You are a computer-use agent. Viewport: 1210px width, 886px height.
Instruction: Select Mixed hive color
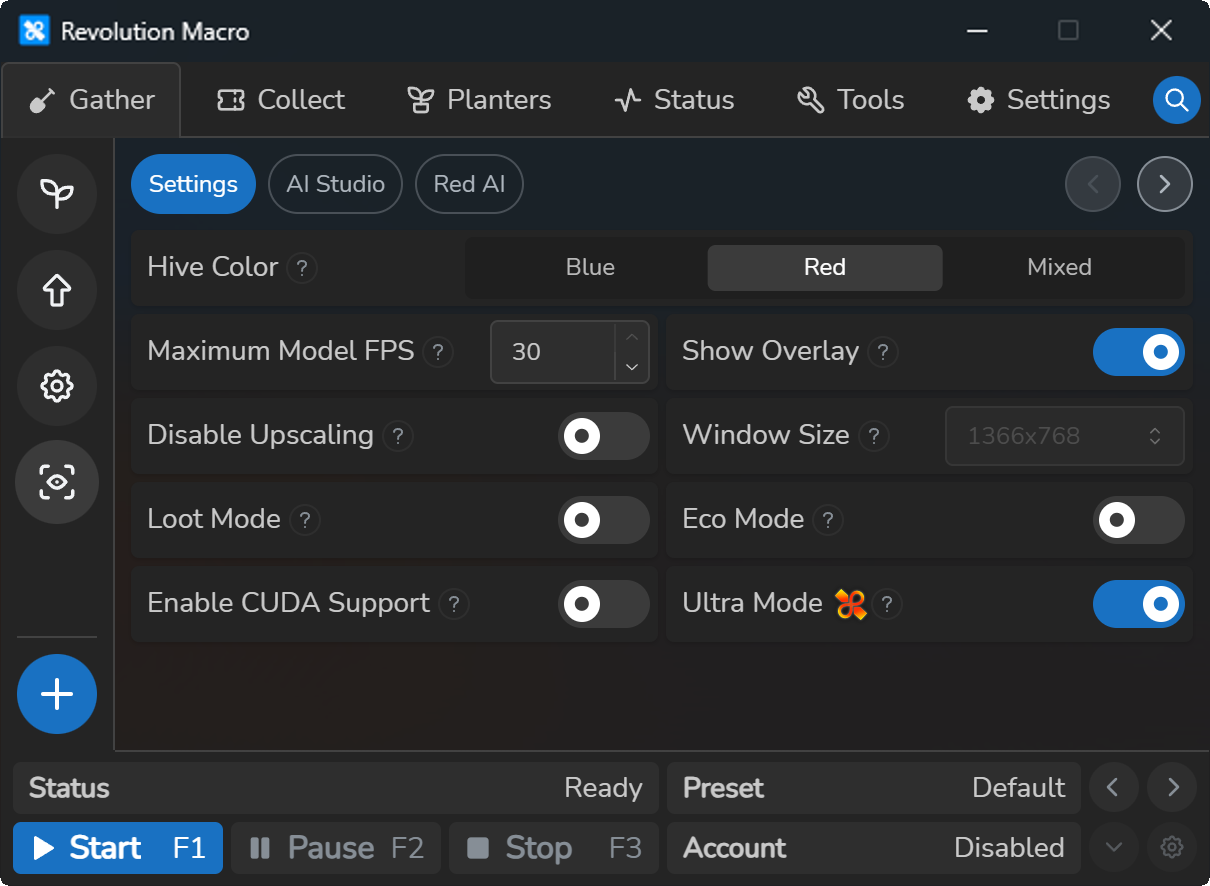1060,268
